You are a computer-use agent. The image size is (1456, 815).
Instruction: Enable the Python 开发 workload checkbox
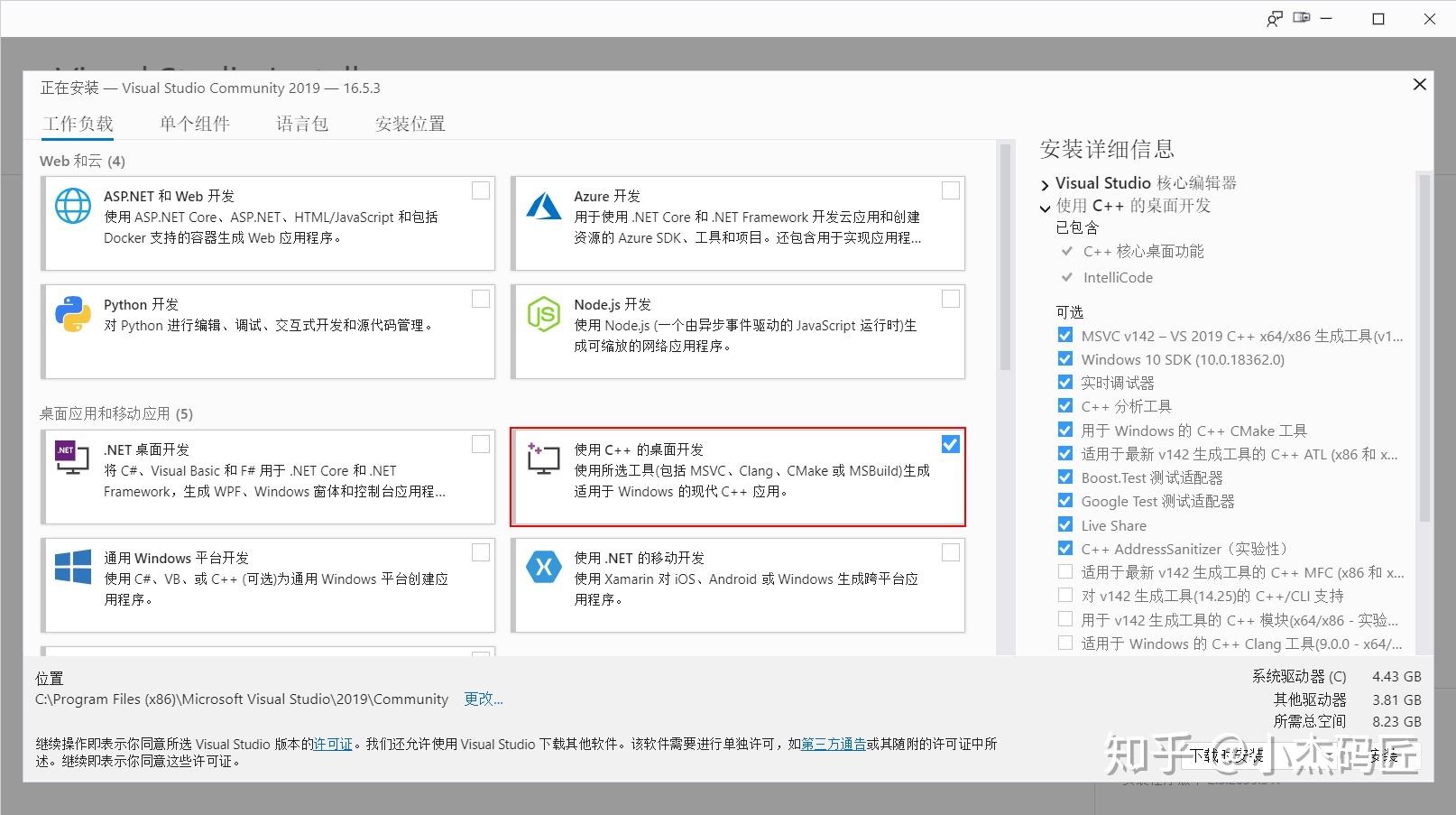[x=481, y=299]
